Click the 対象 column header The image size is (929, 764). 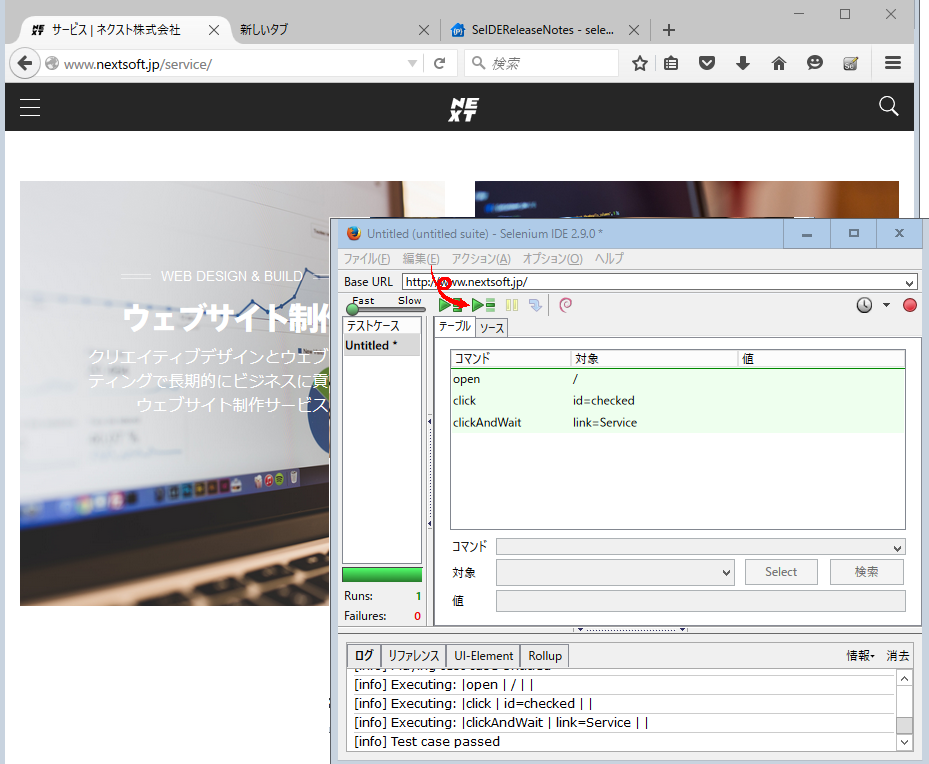pyautogui.click(x=655, y=359)
